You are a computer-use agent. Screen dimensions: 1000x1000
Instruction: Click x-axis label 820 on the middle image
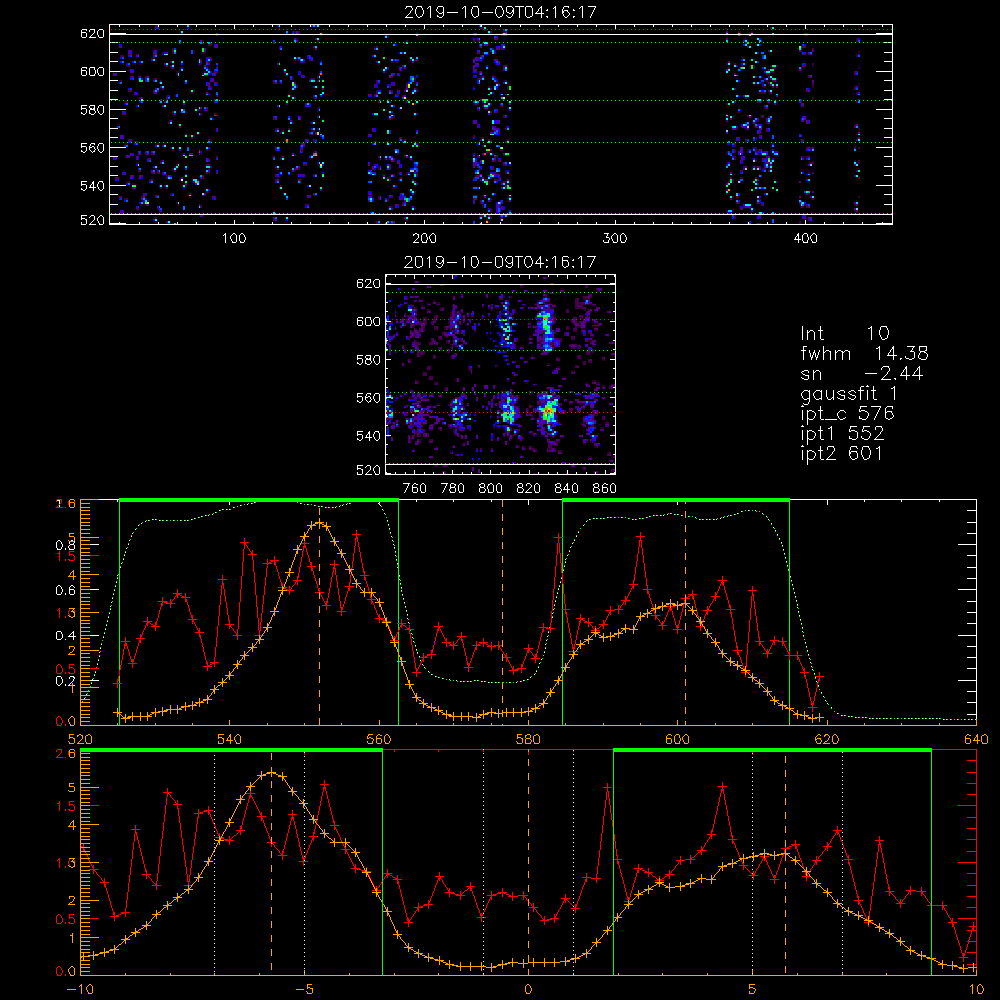(529, 489)
